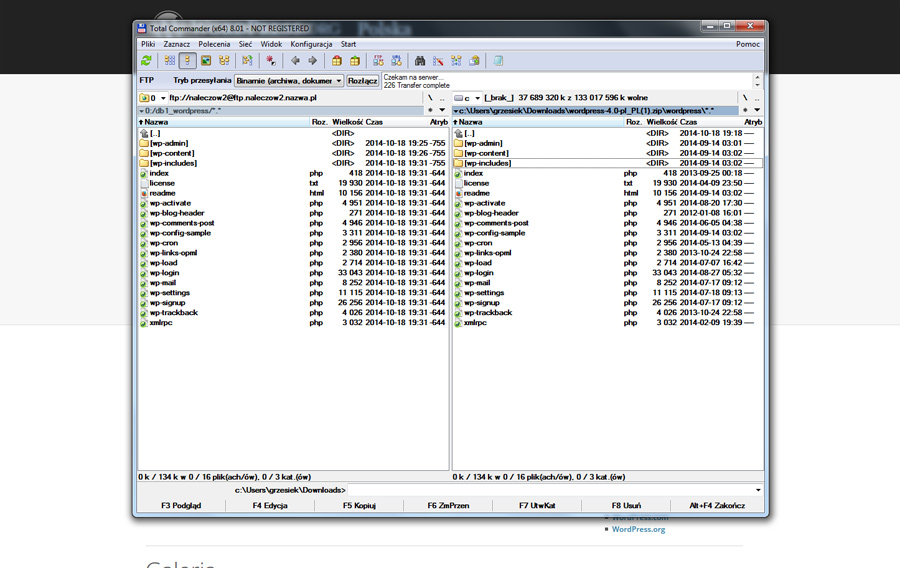Viewport: 900px width, 568px height.
Task: Sort left panel by Wielkość column header
Action: point(347,122)
